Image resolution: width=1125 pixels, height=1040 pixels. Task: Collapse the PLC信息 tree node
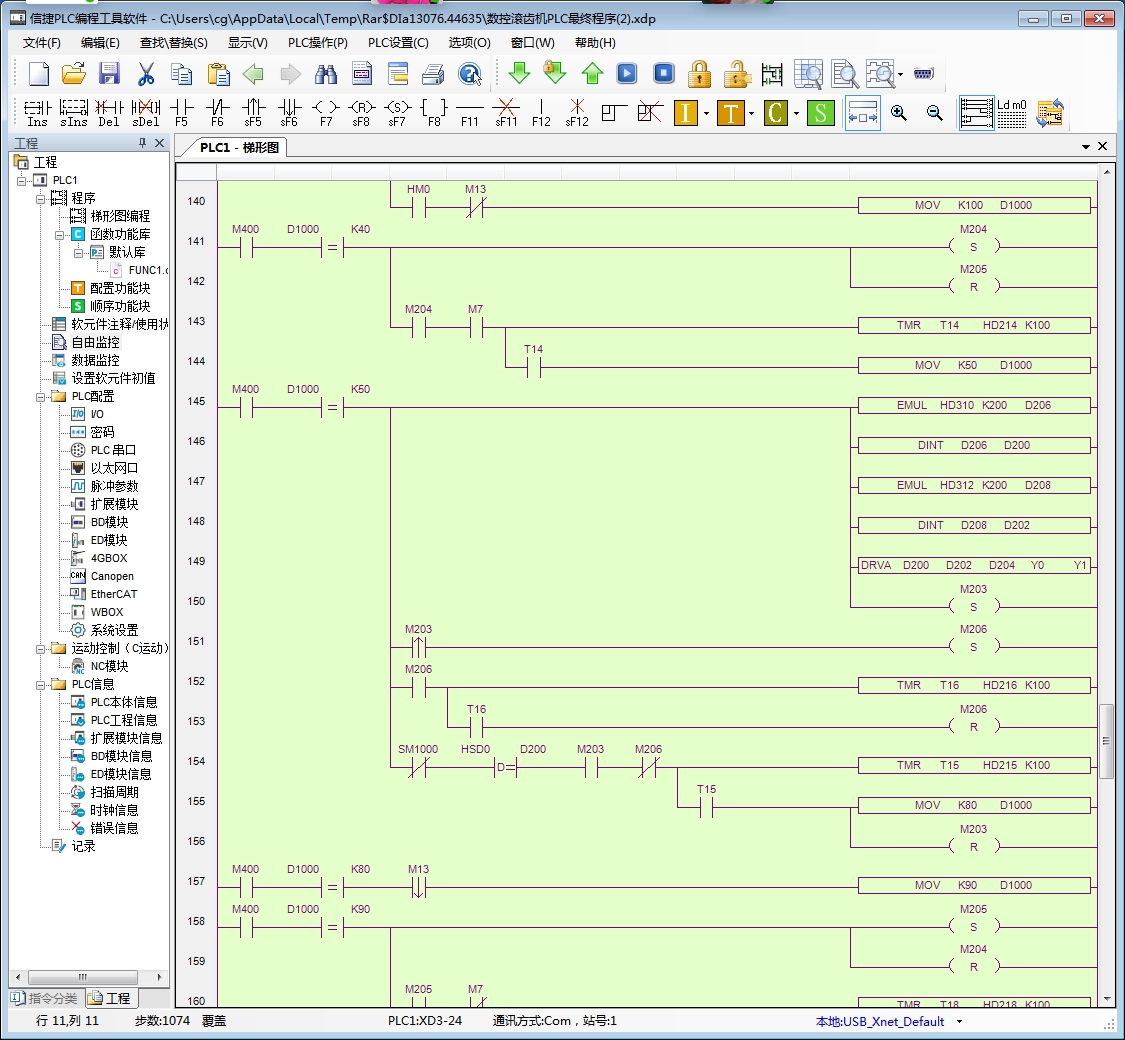(41, 685)
